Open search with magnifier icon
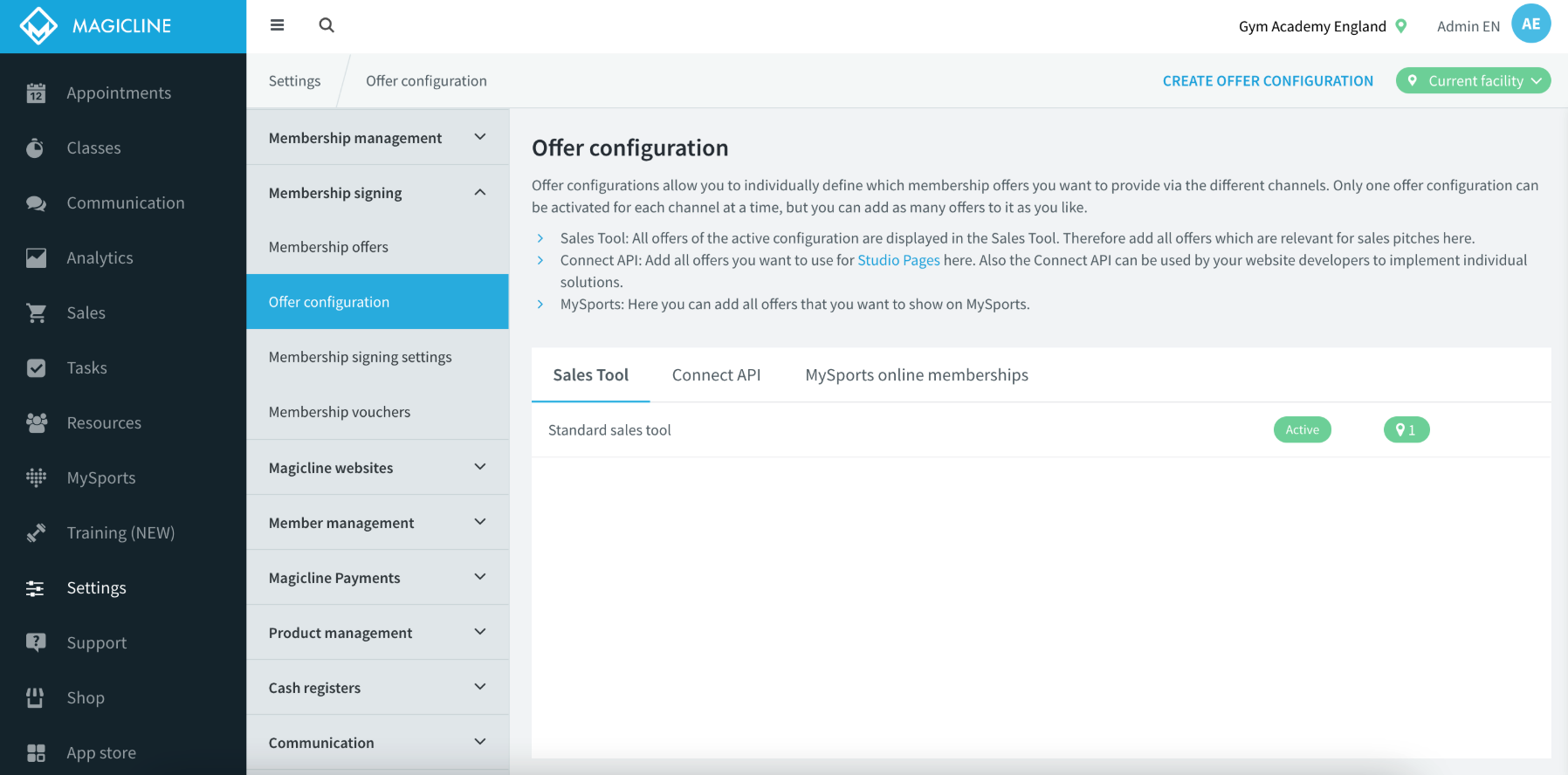 click(327, 25)
